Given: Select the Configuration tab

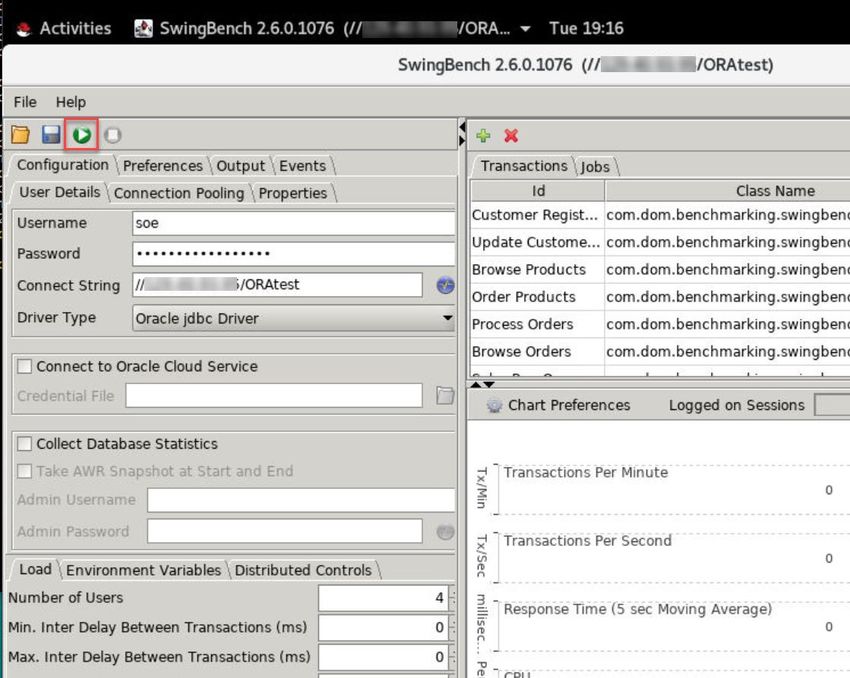Looking at the screenshot, I should pyautogui.click(x=63, y=165).
